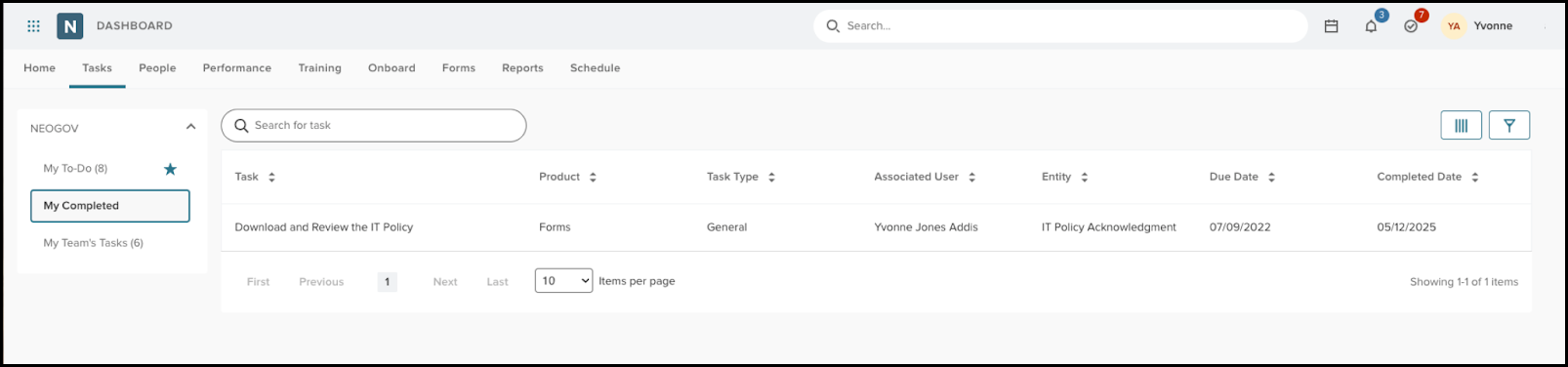This screenshot has width=1568, height=367.
Task: Switch to the People tab
Action: point(157,68)
